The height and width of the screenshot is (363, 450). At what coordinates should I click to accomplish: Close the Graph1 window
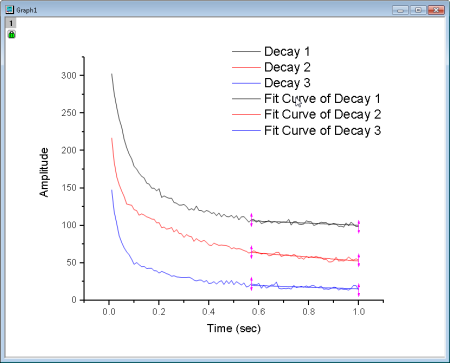(436, 10)
